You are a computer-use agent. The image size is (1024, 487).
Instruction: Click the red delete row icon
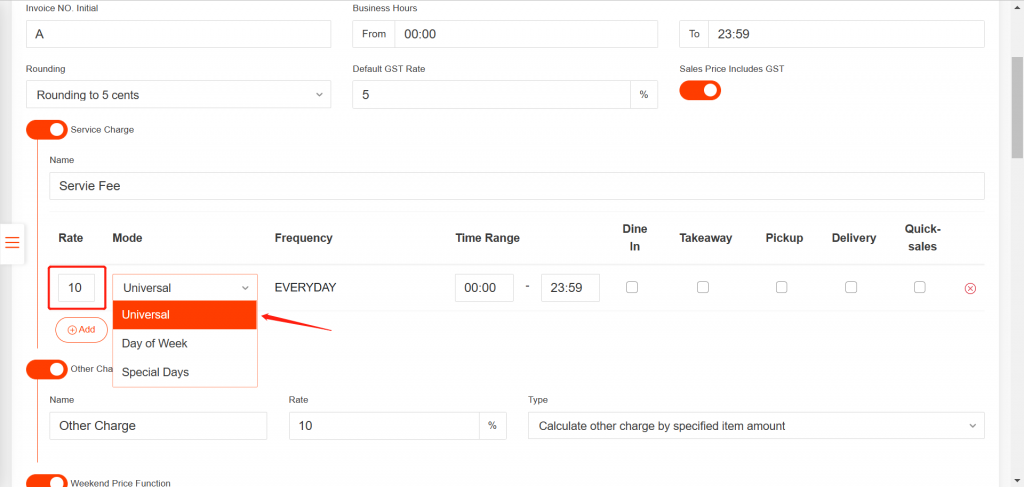point(969,288)
